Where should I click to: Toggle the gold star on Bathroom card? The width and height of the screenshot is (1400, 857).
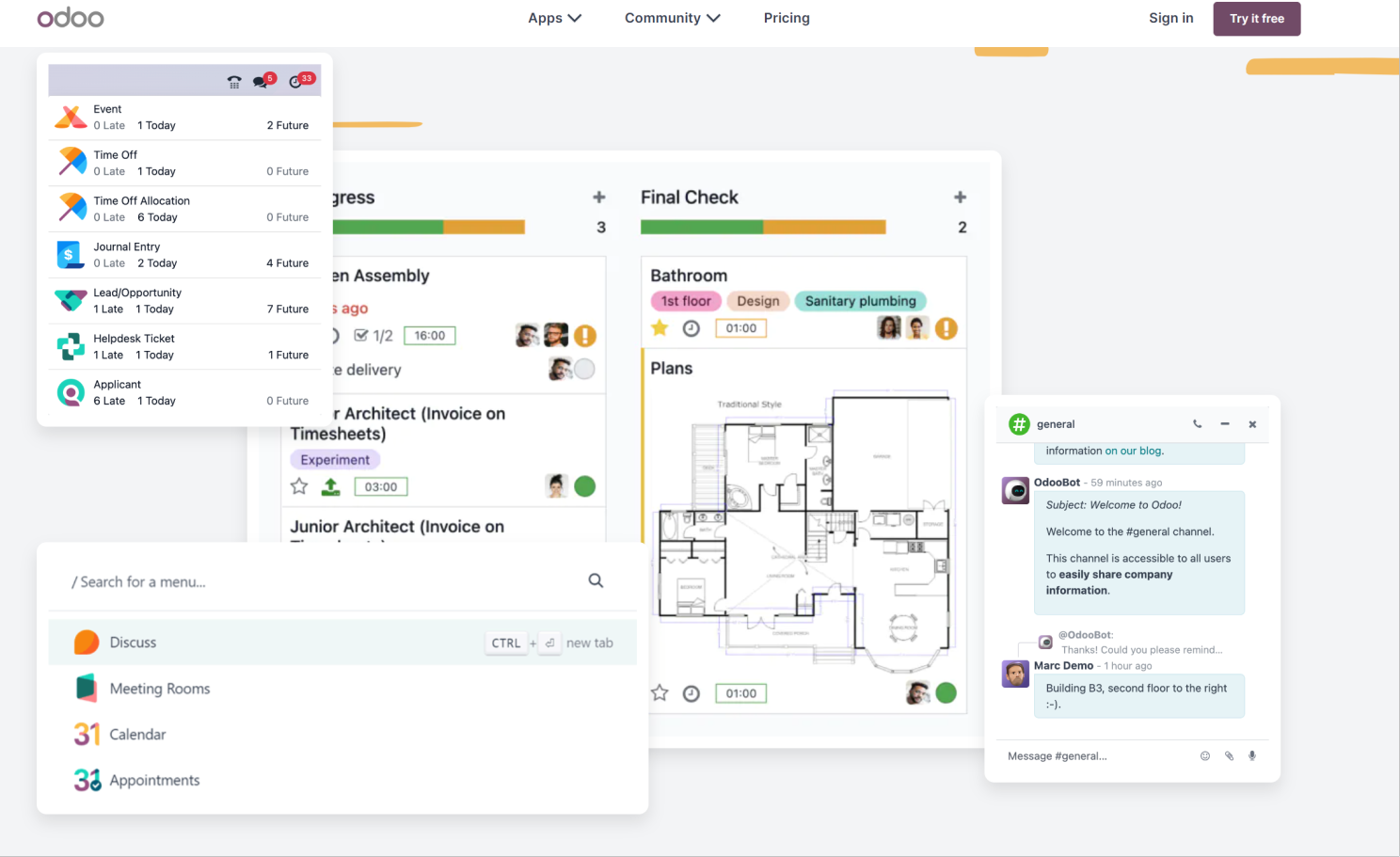[x=660, y=327]
